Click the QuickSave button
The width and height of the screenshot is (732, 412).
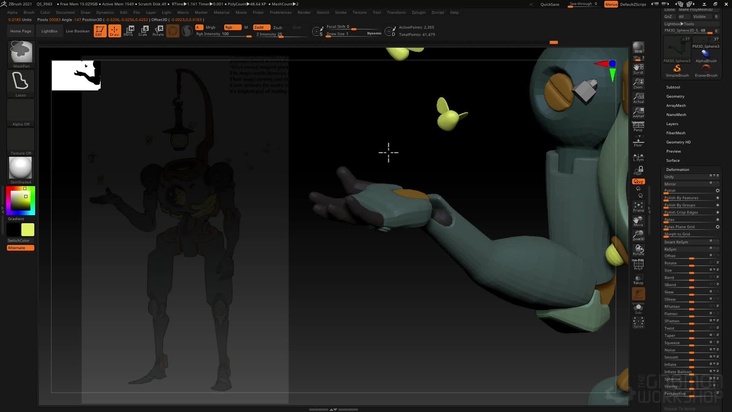tap(549, 4)
